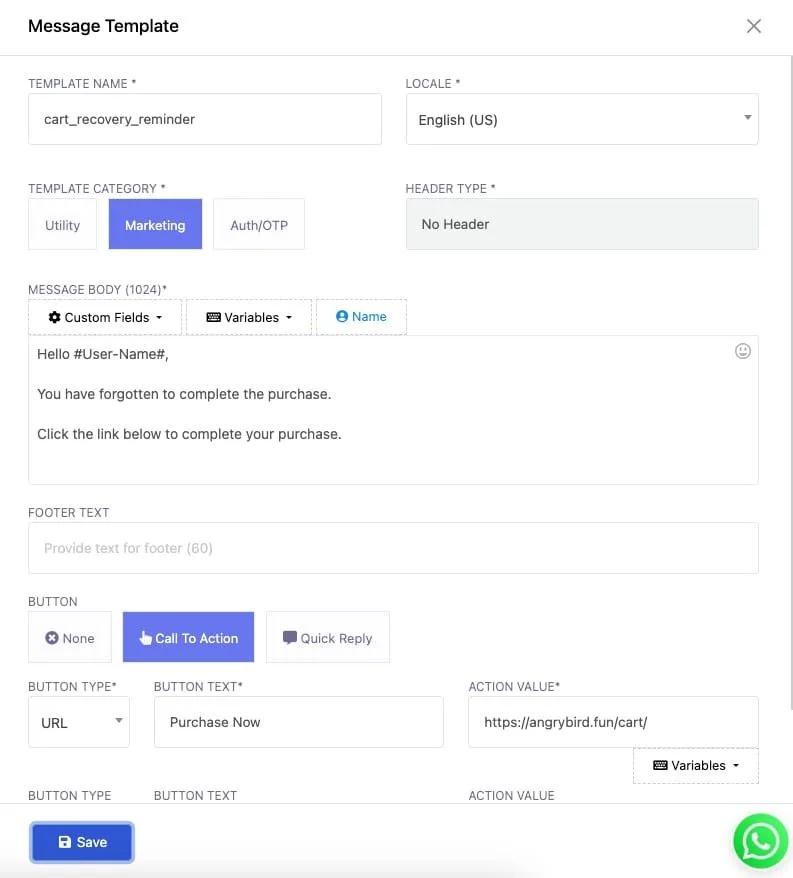The width and height of the screenshot is (793, 878).
Task: Switch to Quick Reply button type
Action: 328,637
